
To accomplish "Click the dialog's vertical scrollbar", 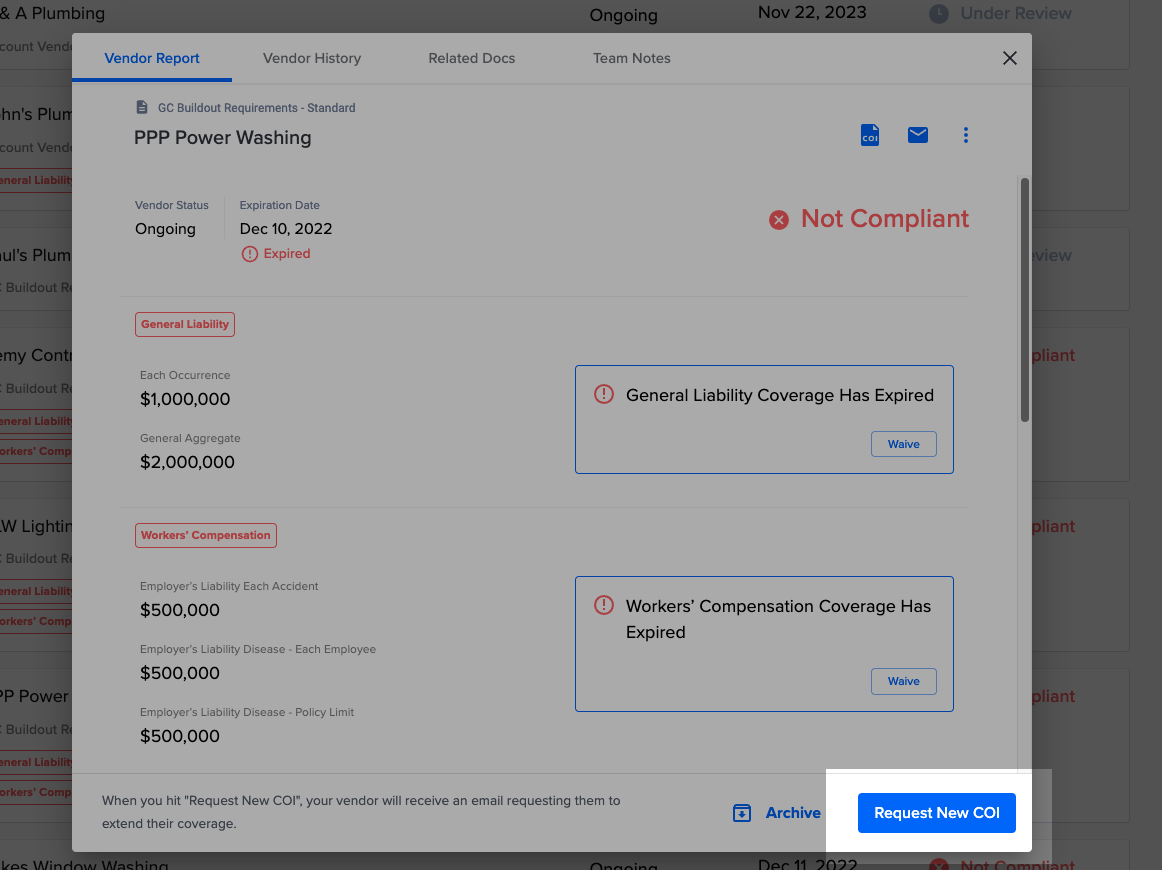I will pyautogui.click(x=1024, y=300).
